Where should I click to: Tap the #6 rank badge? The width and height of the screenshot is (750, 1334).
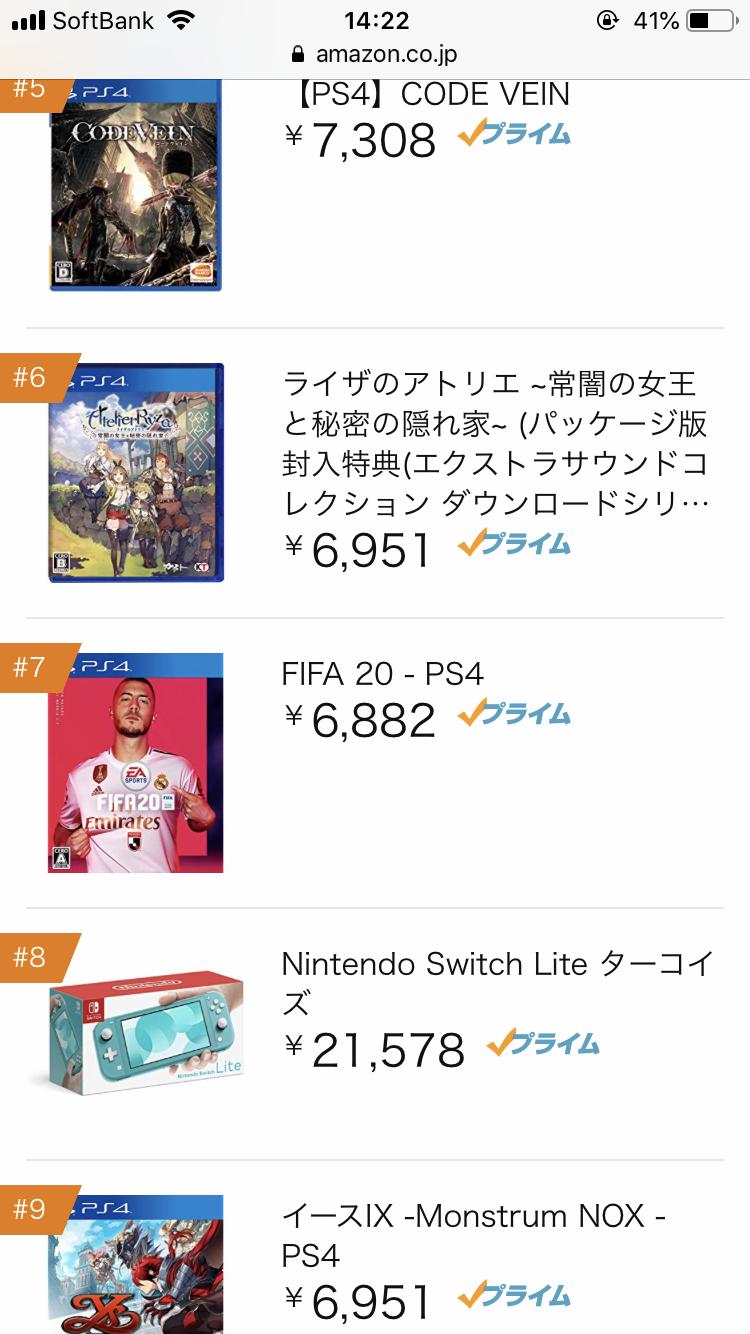point(30,378)
